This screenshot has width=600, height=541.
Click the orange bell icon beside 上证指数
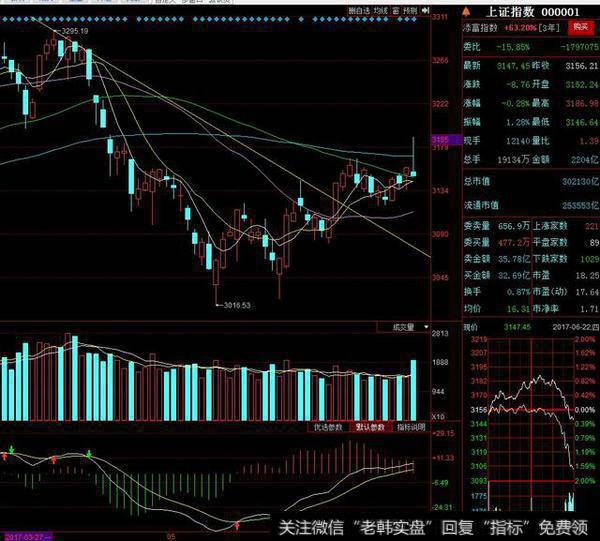click(x=467, y=11)
